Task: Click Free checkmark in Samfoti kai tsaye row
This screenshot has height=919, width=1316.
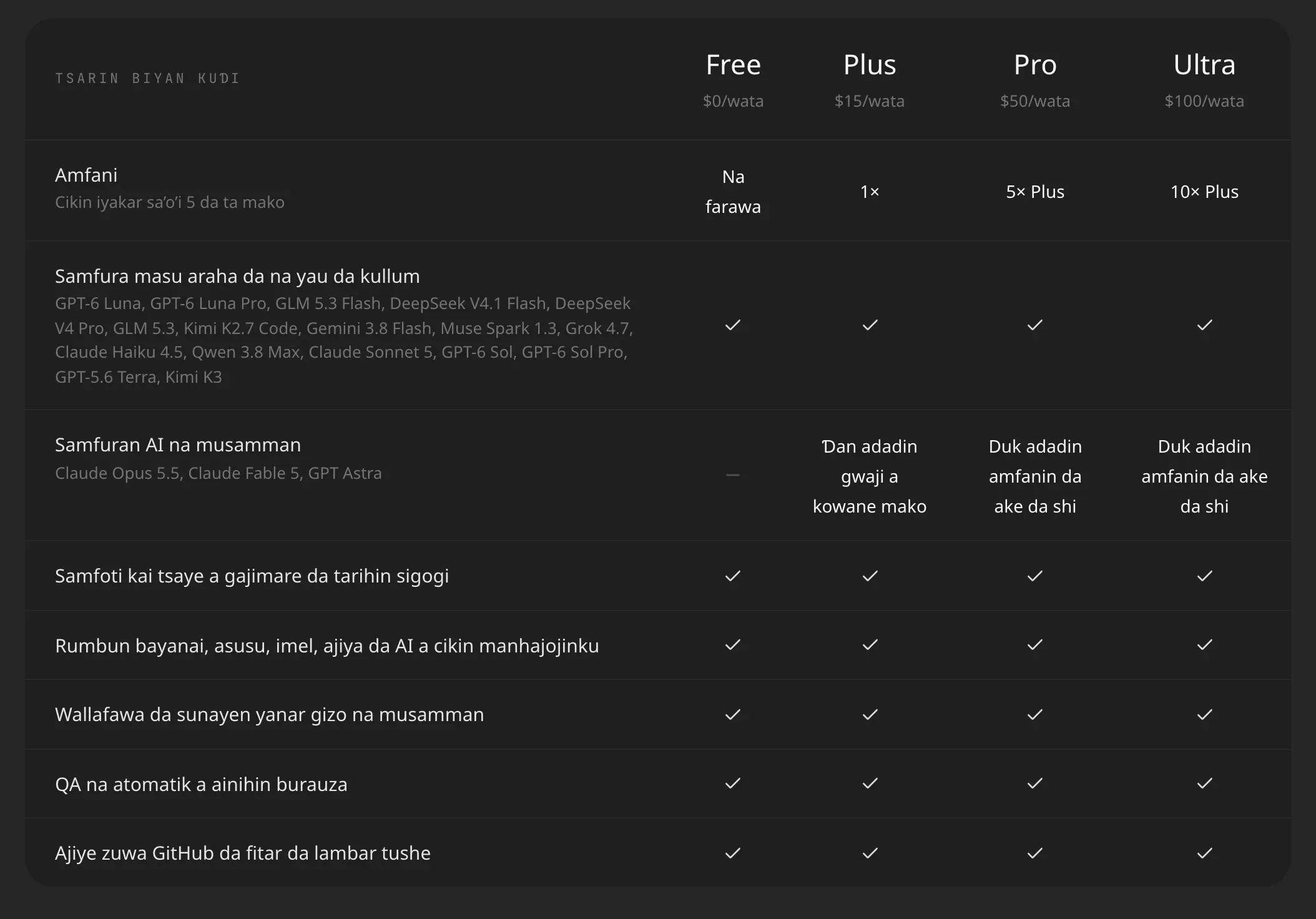Action: [x=733, y=576]
